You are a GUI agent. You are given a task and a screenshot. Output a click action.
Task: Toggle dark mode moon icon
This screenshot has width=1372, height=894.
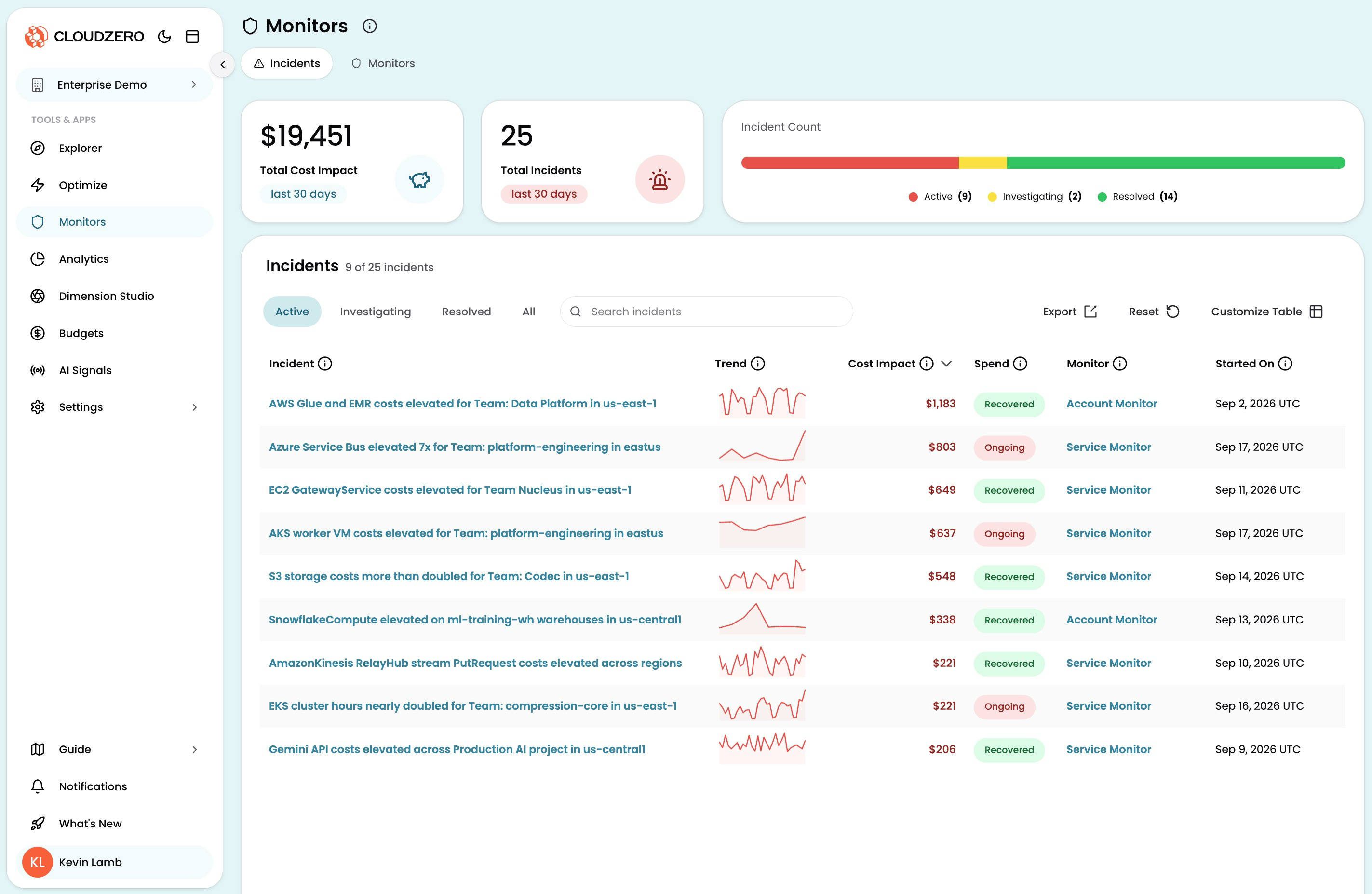(164, 36)
